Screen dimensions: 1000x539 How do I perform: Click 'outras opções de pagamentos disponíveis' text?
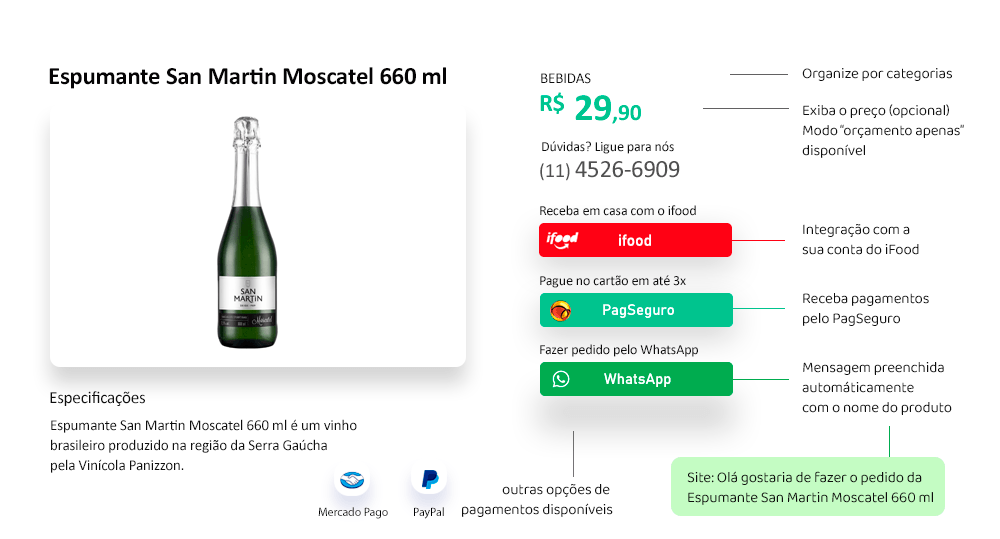(x=536, y=500)
